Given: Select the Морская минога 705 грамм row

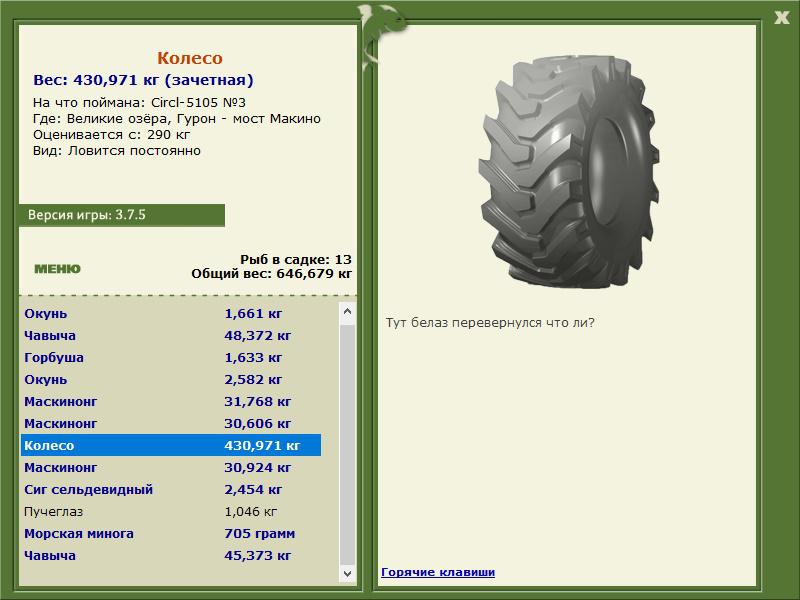Looking at the screenshot, I should coord(171,533).
